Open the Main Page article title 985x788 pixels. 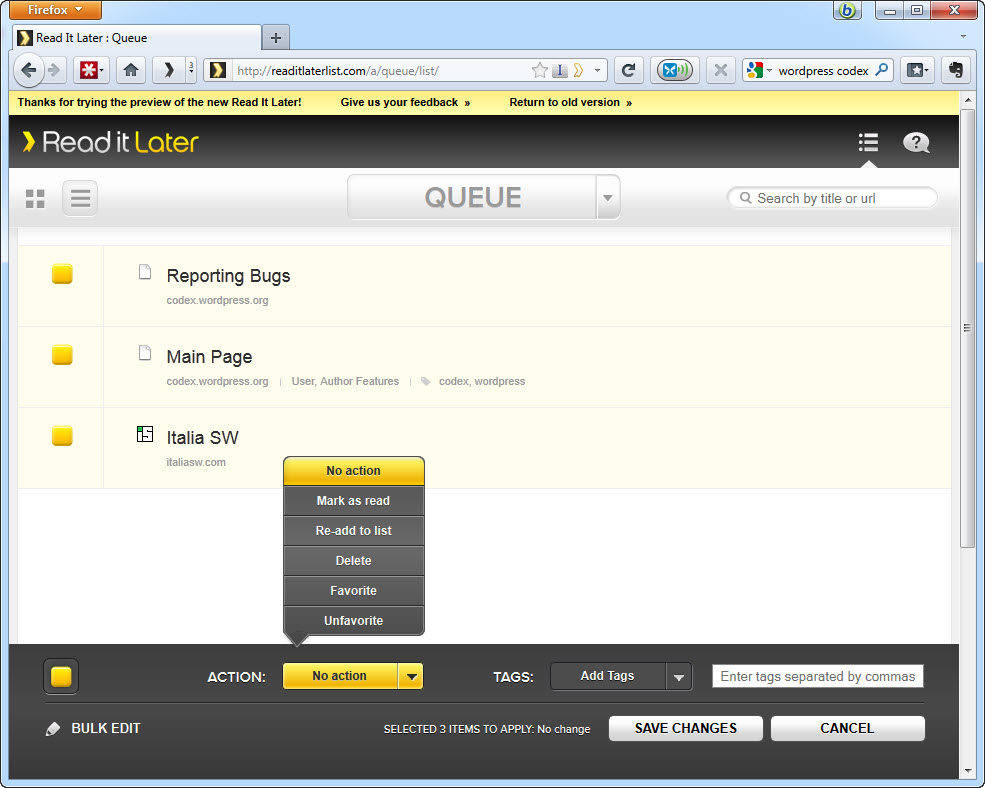[209, 356]
